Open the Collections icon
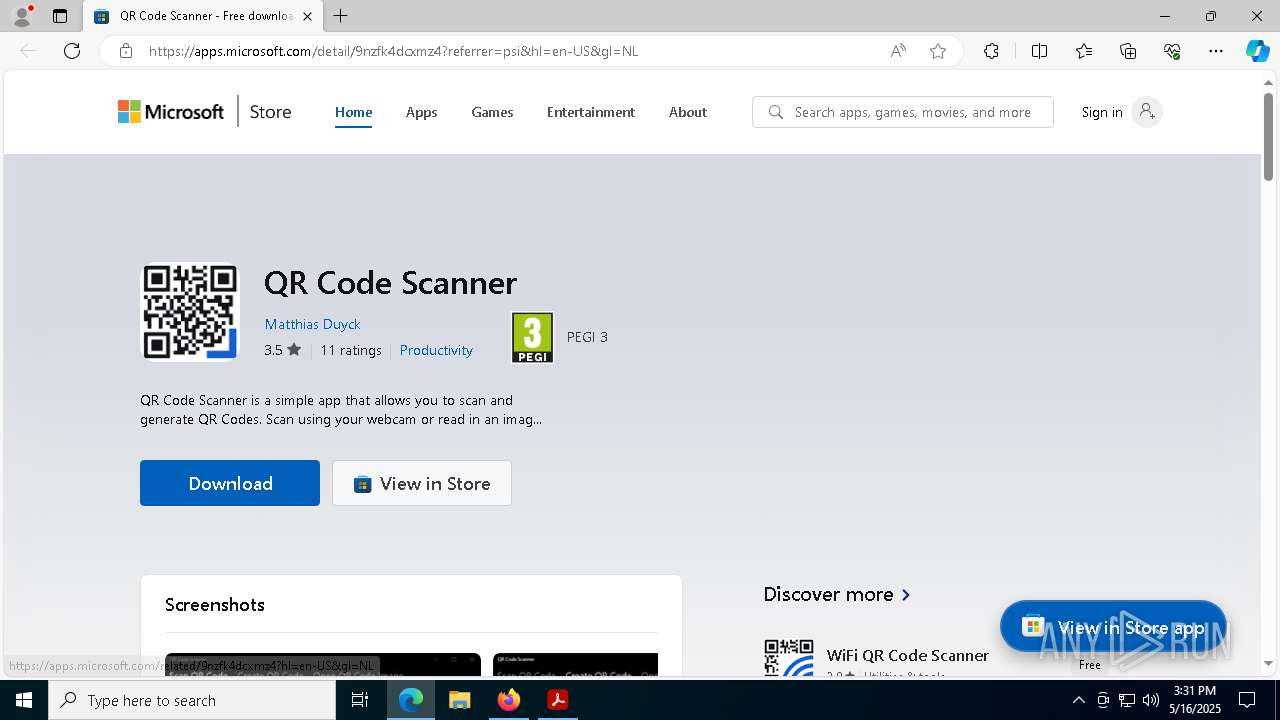1280x720 pixels. (1128, 51)
